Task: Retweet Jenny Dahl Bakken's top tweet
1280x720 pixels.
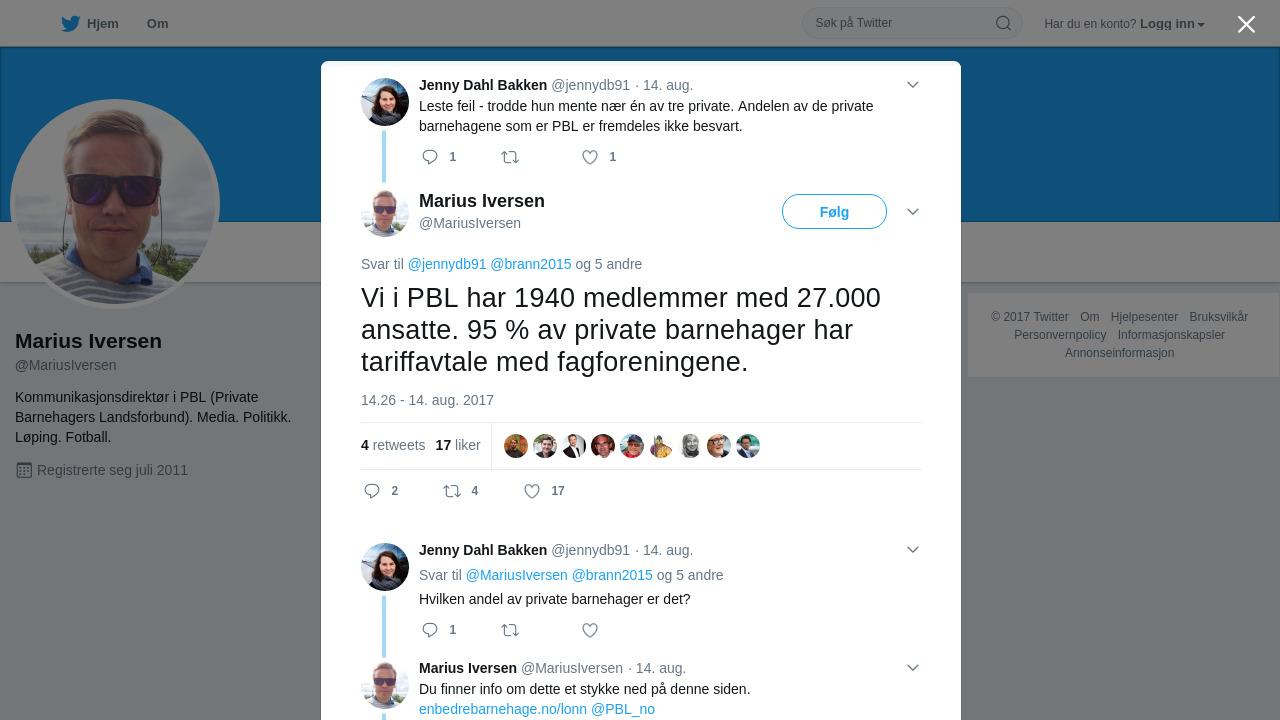Action: pos(510,157)
